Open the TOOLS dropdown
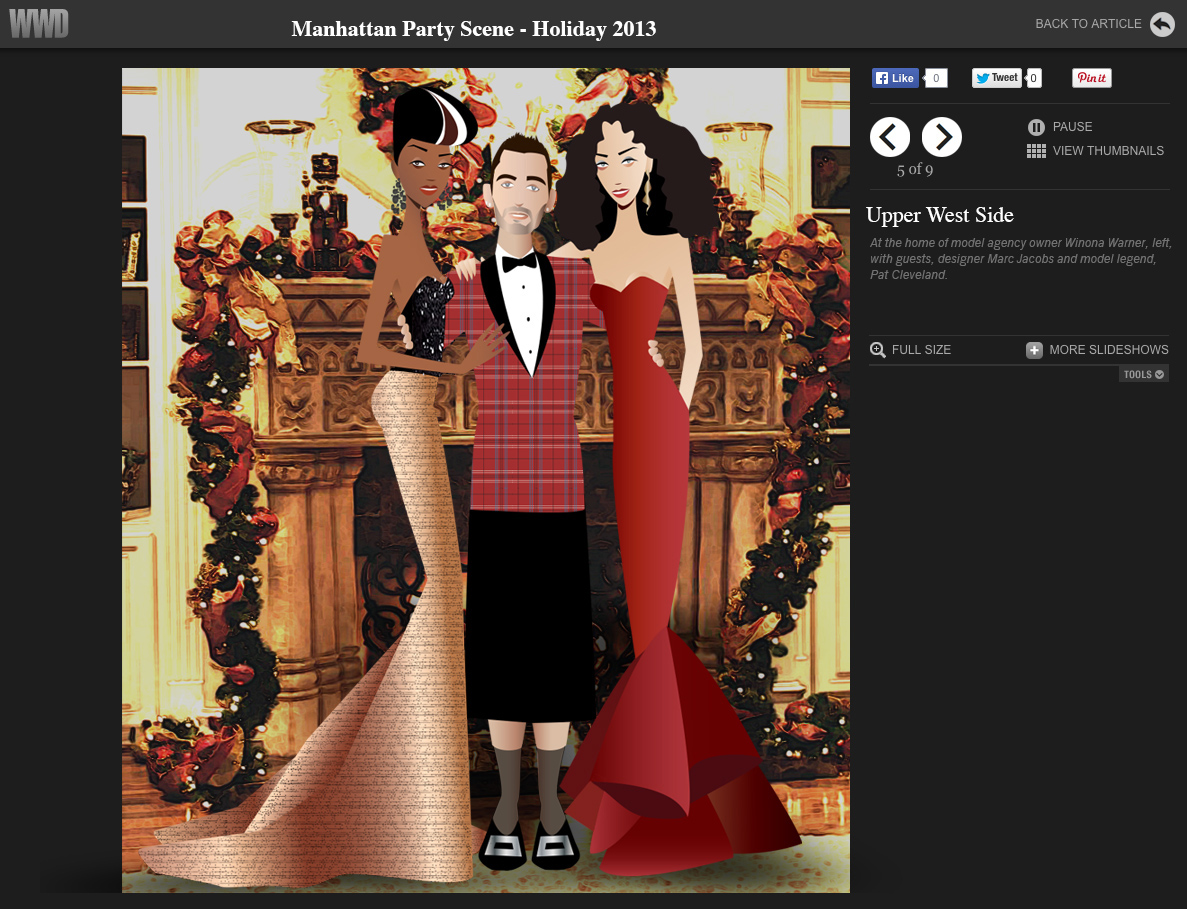The height and width of the screenshot is (909, 1187). pos(1144,375)
